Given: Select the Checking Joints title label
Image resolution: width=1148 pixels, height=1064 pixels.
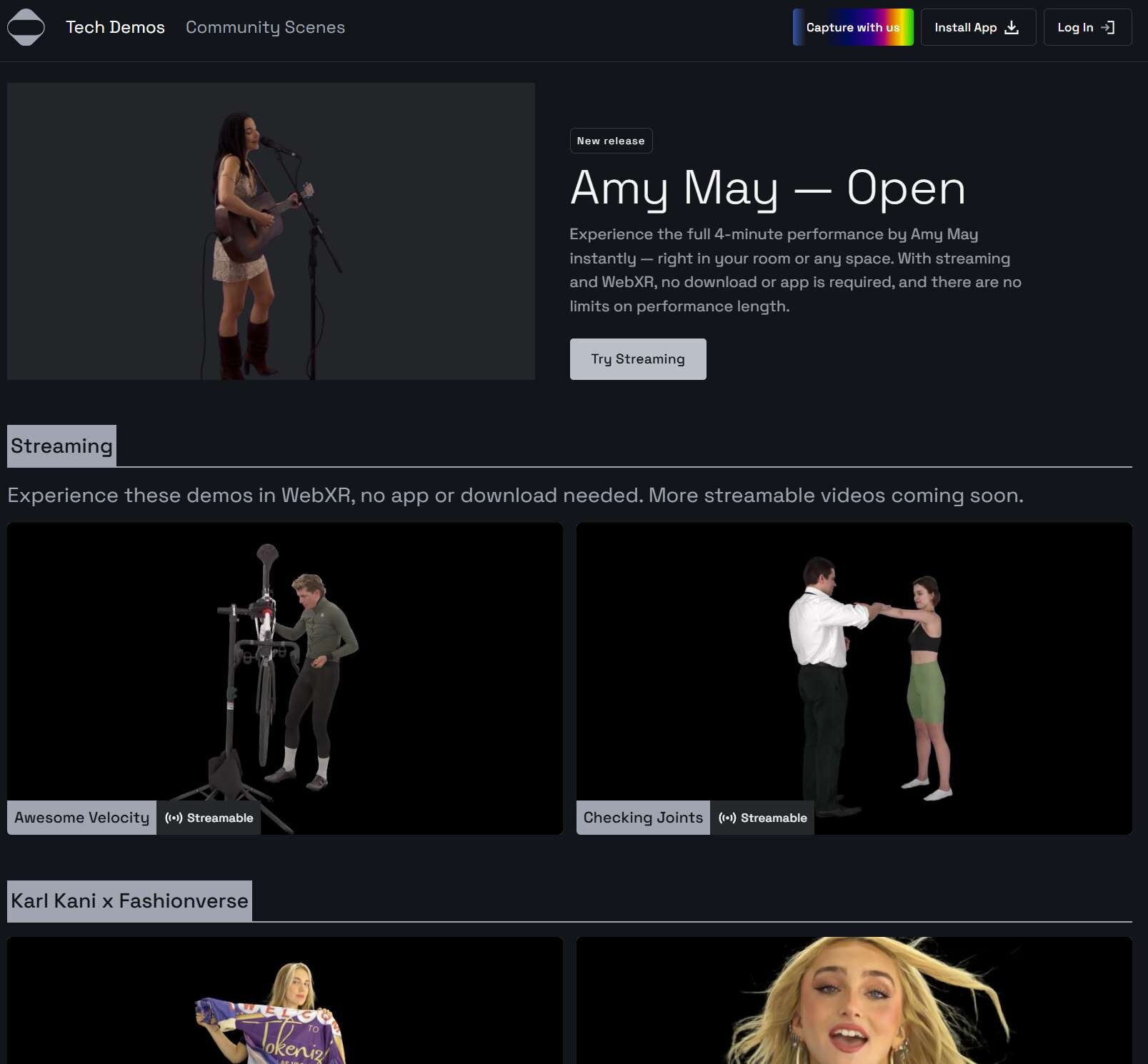Looking at the screenshot, I should click(x=643, y=818).
